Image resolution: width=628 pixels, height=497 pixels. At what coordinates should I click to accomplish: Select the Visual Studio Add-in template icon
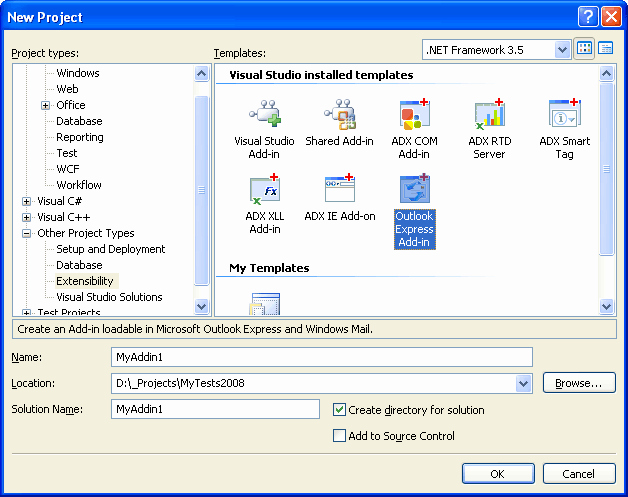[x=264, y=115]
